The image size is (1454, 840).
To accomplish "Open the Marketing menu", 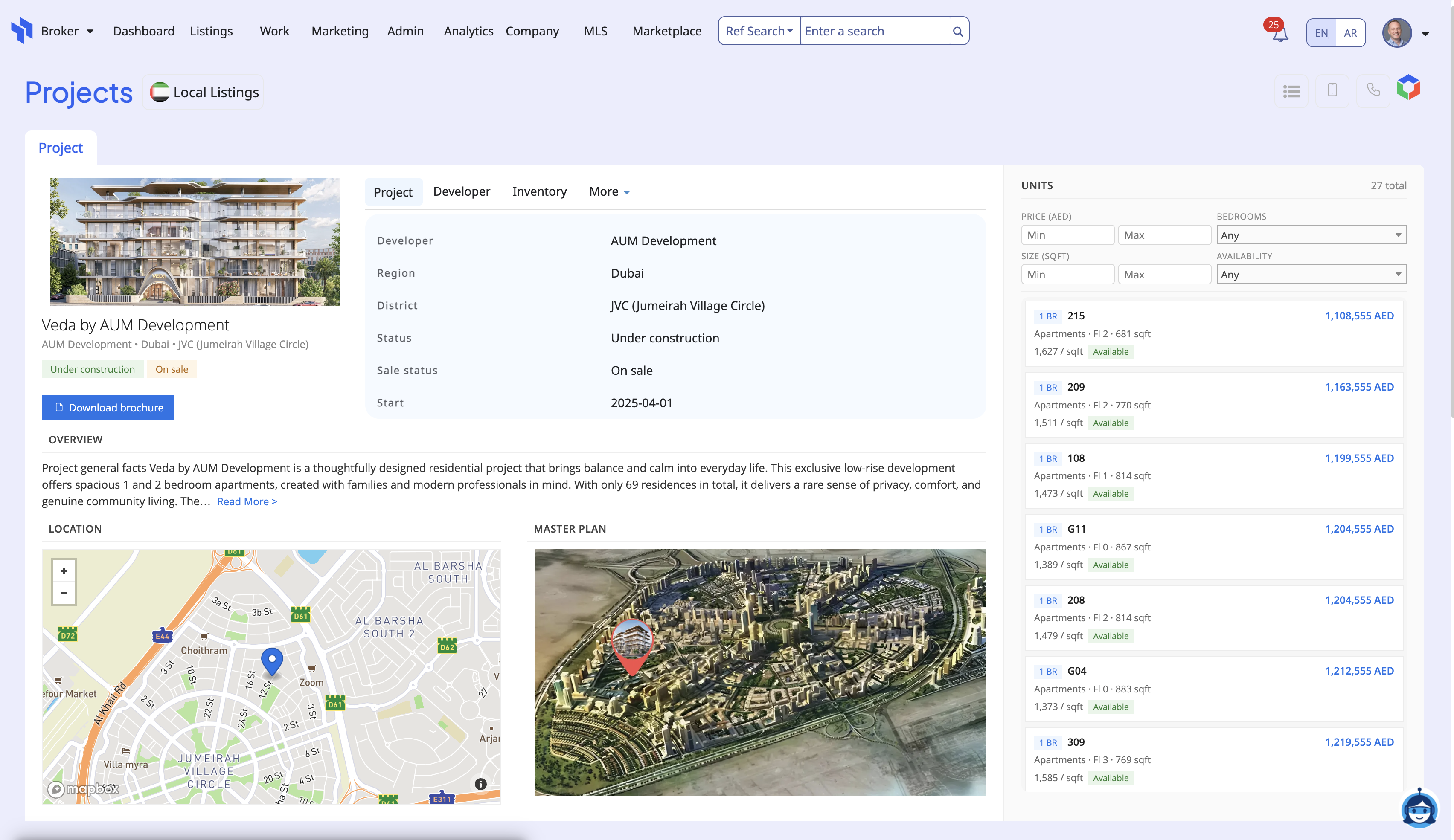I will coord(340,31).
